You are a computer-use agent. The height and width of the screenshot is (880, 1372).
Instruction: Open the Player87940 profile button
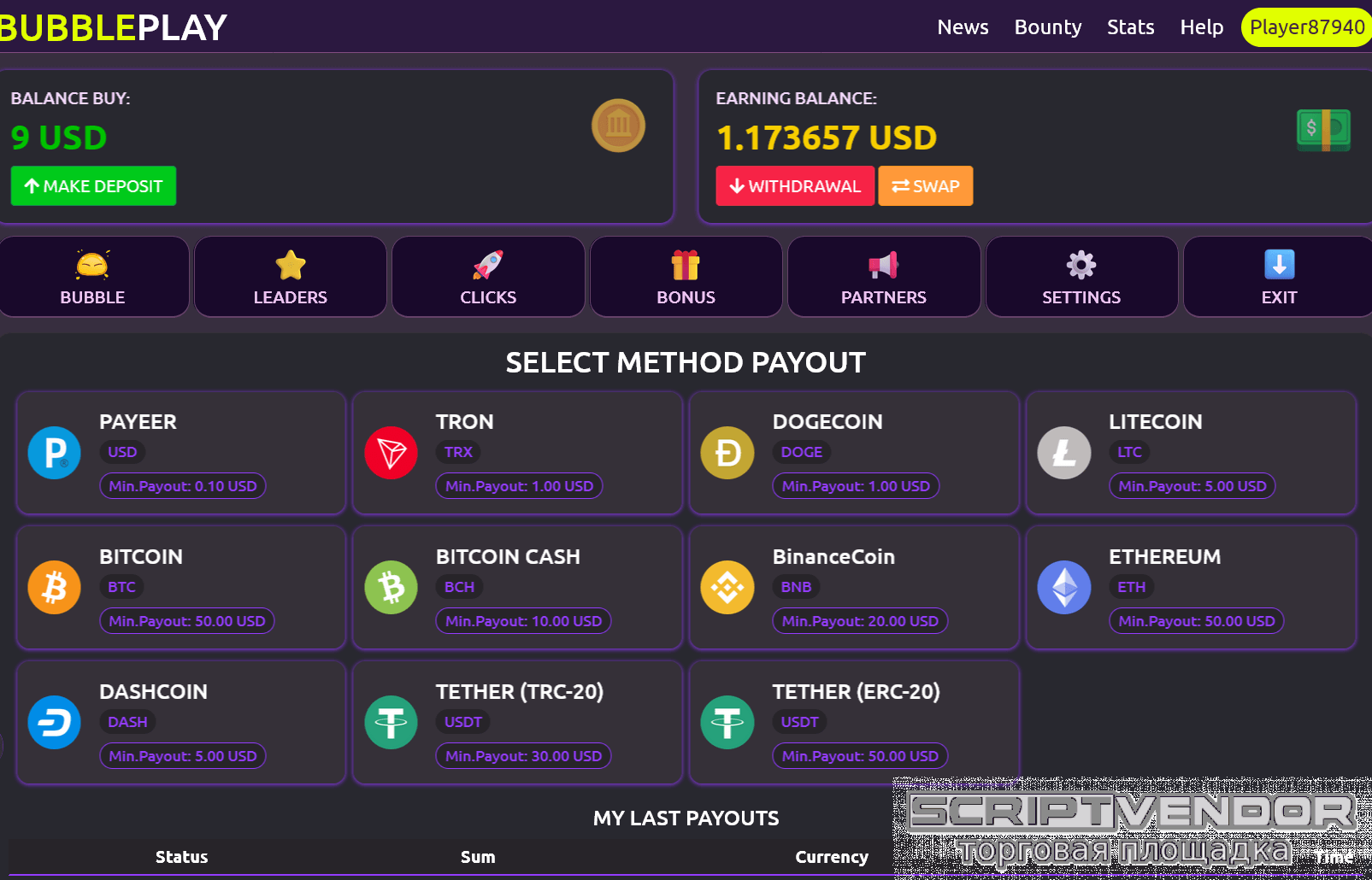point(1307,27)
